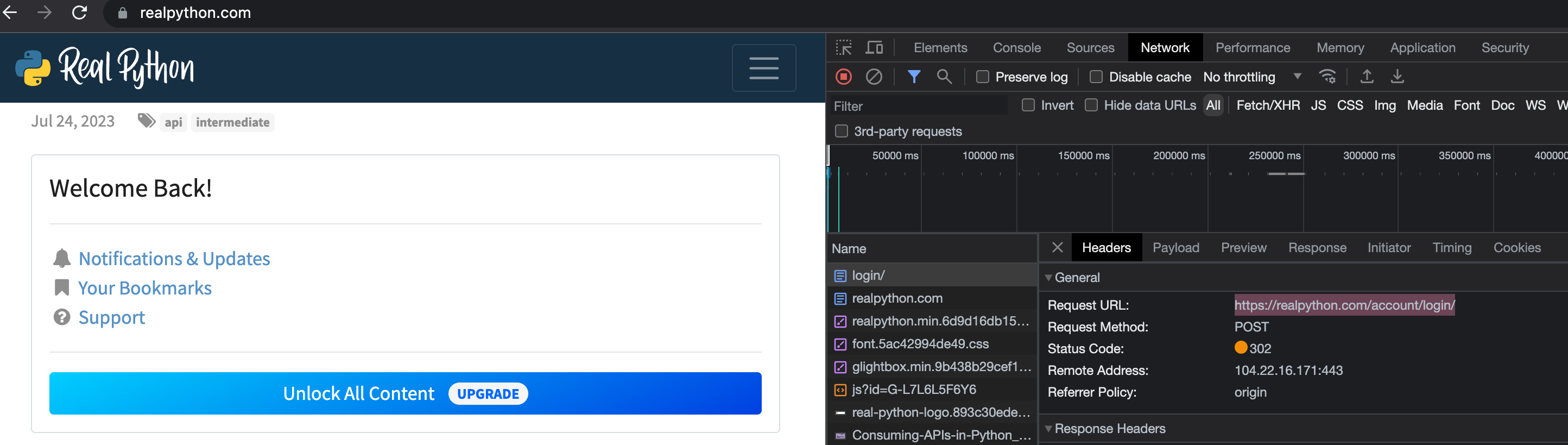1568x445 pixels.
Task: Click the orange 302 status indicator
Action: coord(1241,348)
